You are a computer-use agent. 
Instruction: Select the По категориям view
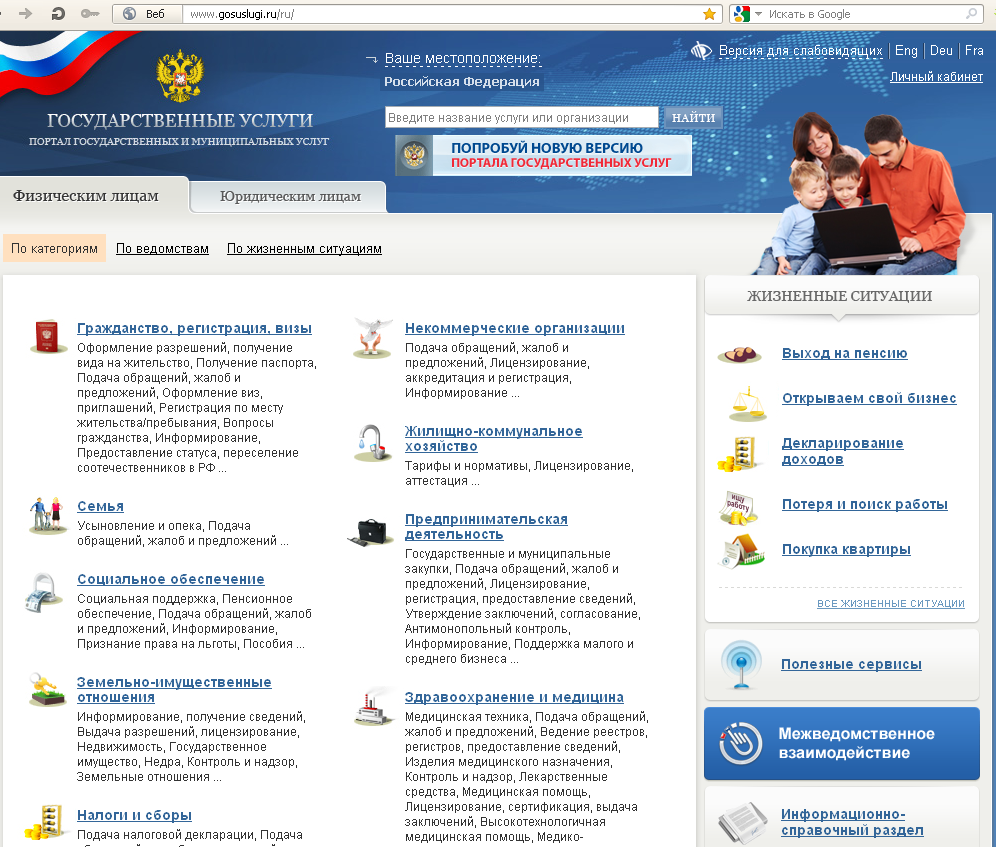tap(54, 248)
